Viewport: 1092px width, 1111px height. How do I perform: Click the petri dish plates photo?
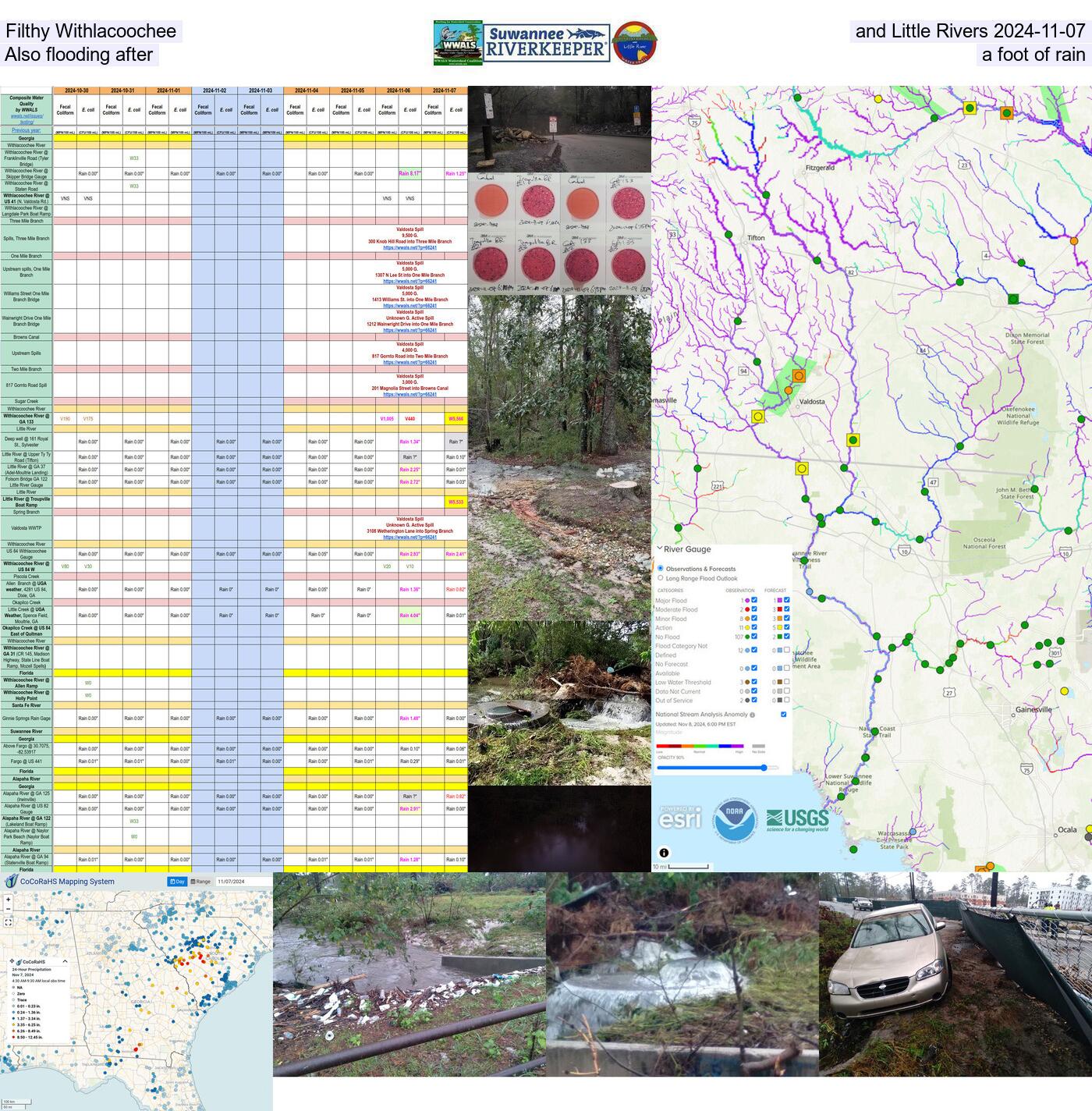coord(559,233)
